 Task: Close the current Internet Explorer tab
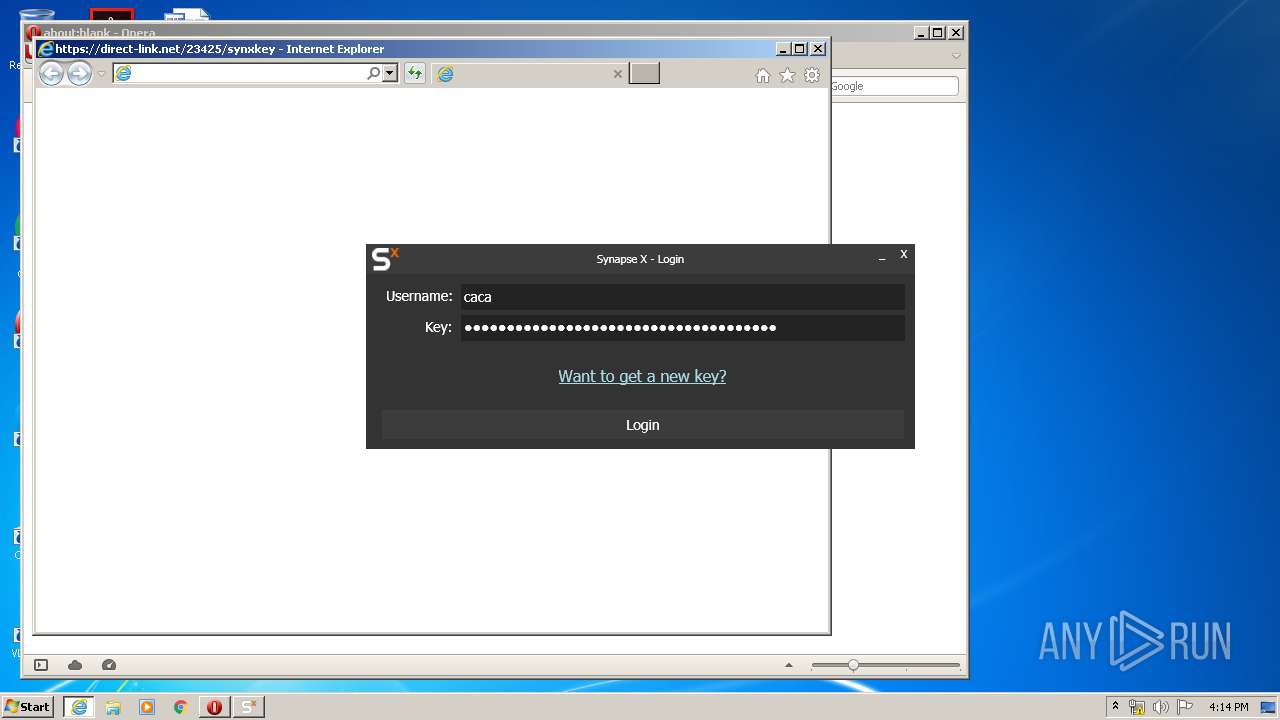tap(617, 74)
